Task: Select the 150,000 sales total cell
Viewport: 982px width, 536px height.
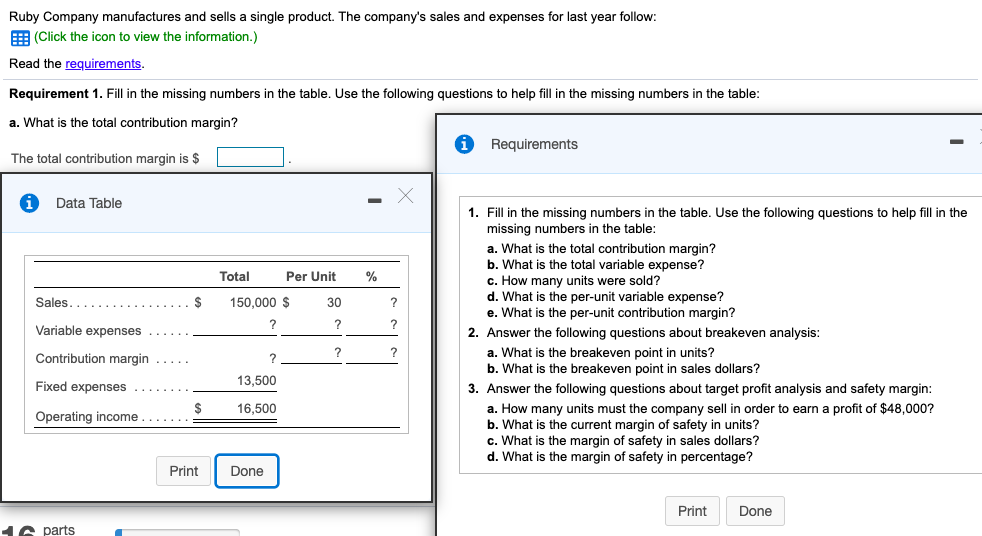Action: click(x=252, y=302)
